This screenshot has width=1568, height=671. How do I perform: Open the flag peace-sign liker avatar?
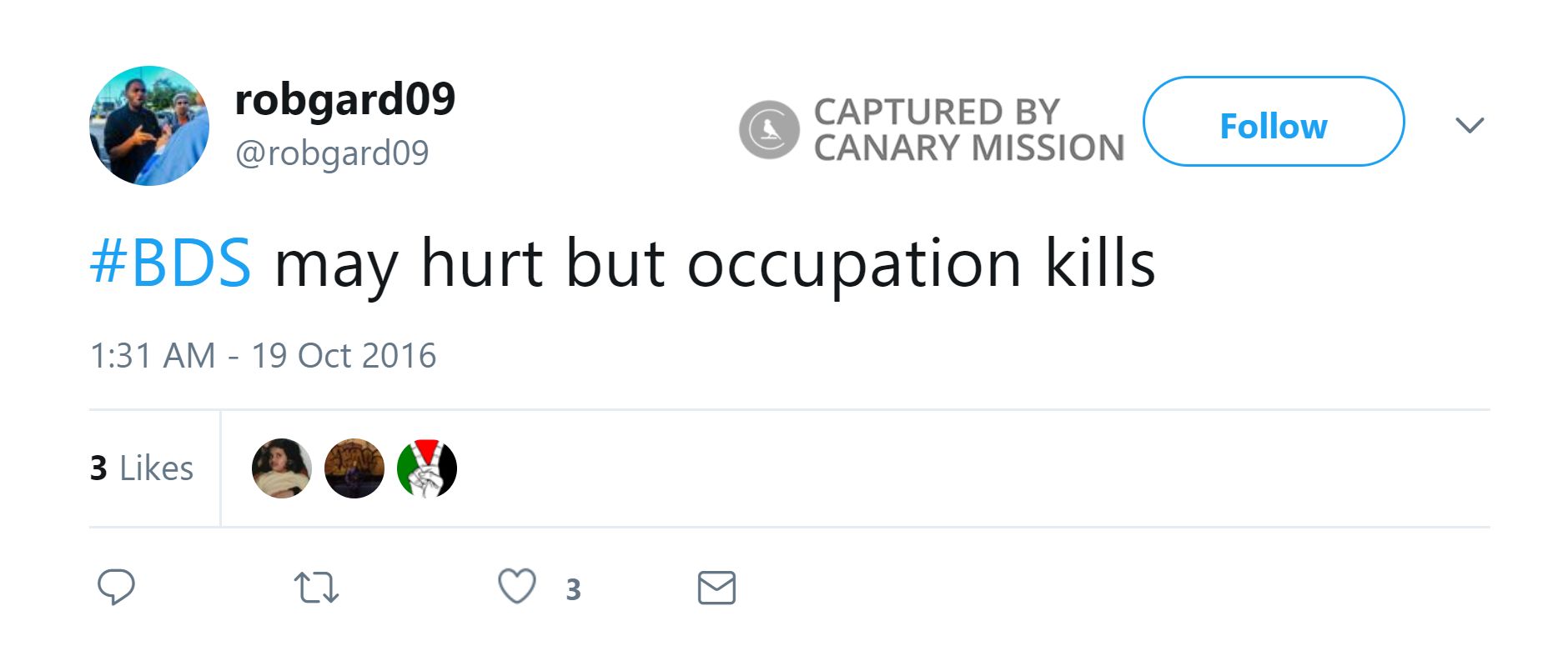[427, 468]
